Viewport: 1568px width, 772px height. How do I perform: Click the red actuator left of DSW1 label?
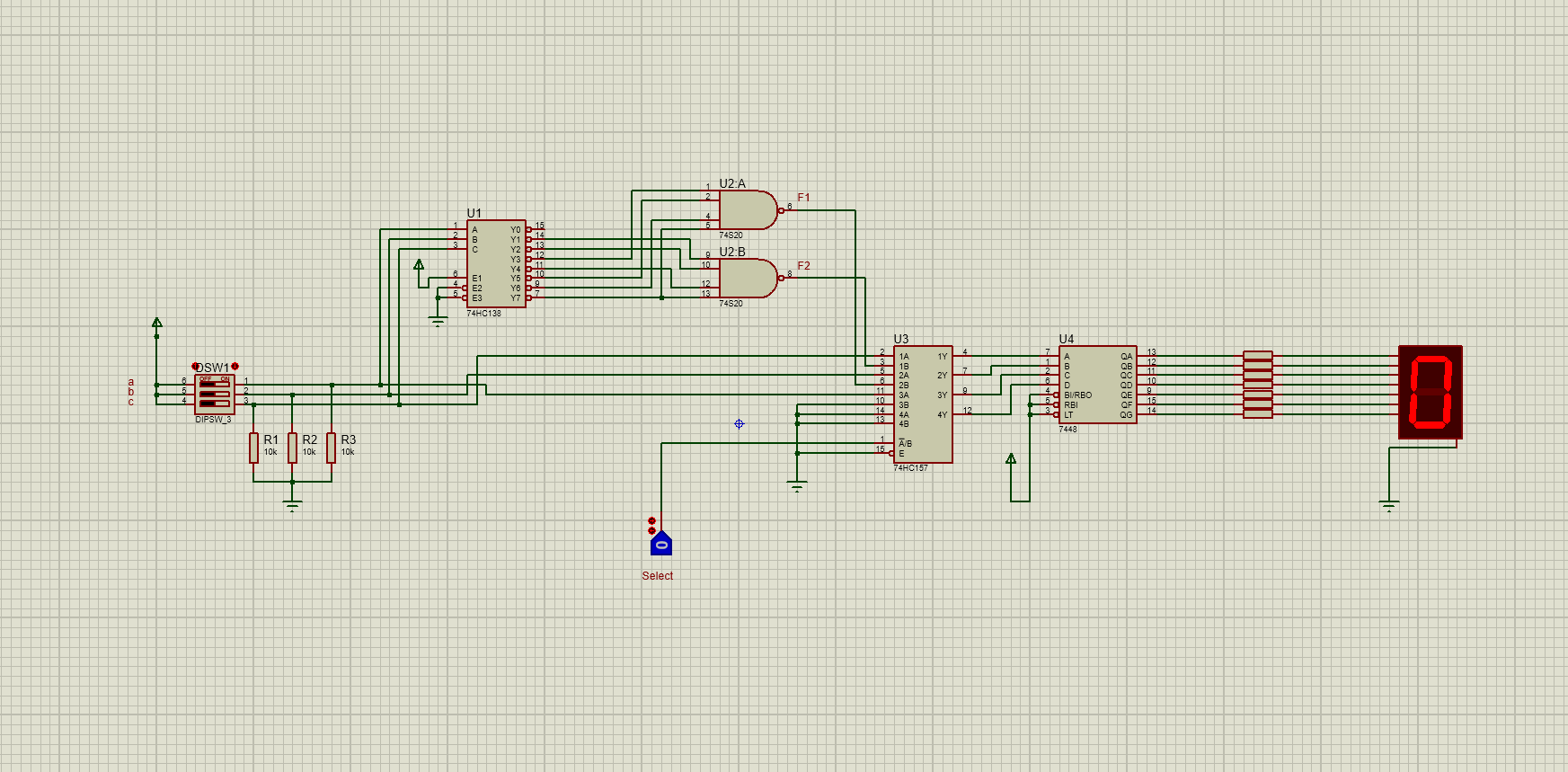point(196,367)
